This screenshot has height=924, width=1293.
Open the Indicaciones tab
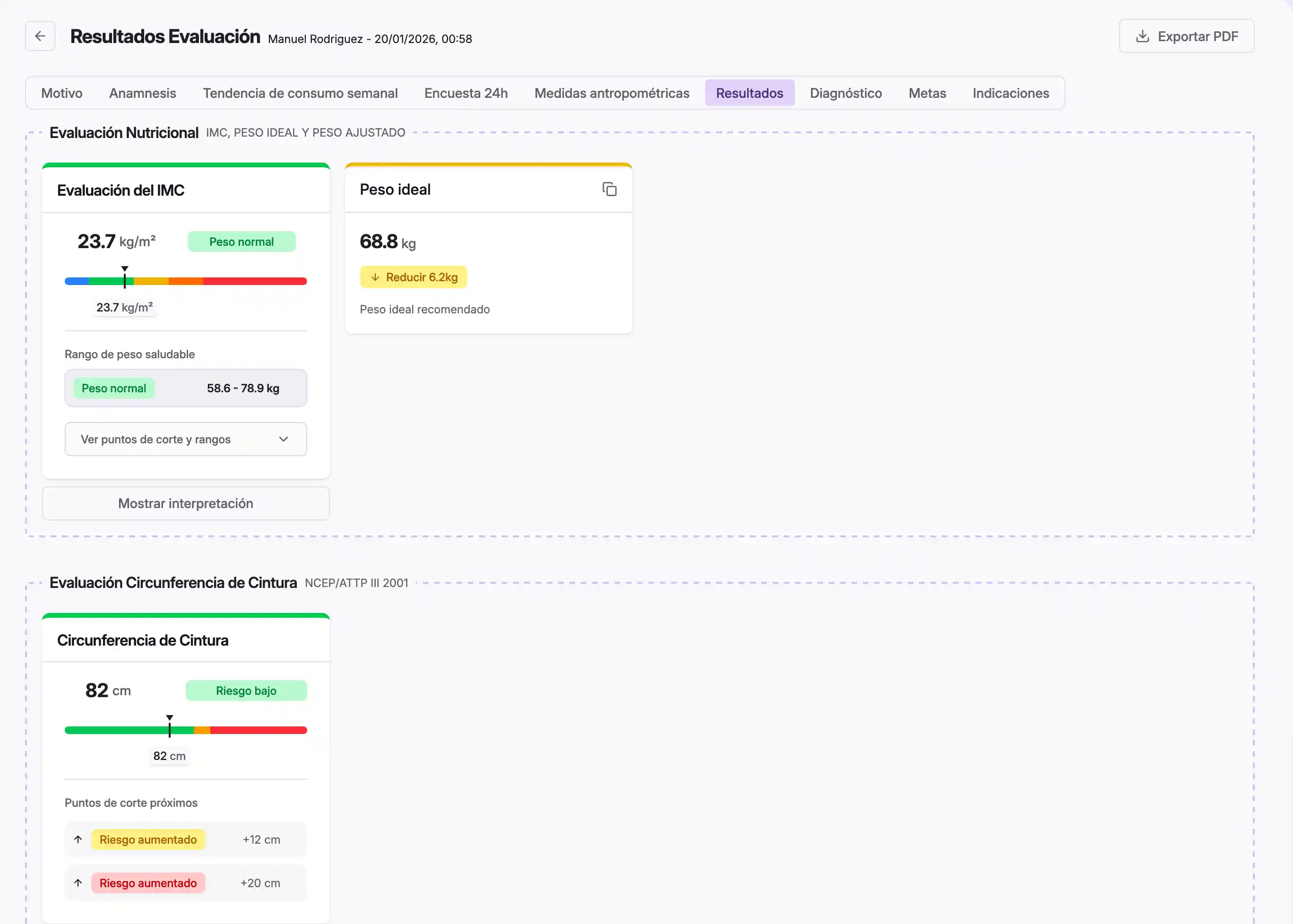(x=1011, y=93)
